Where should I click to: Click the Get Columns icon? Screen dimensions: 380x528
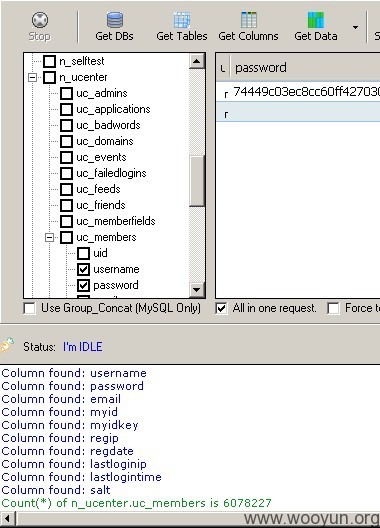pyautogui.click(x=249, y=20)
